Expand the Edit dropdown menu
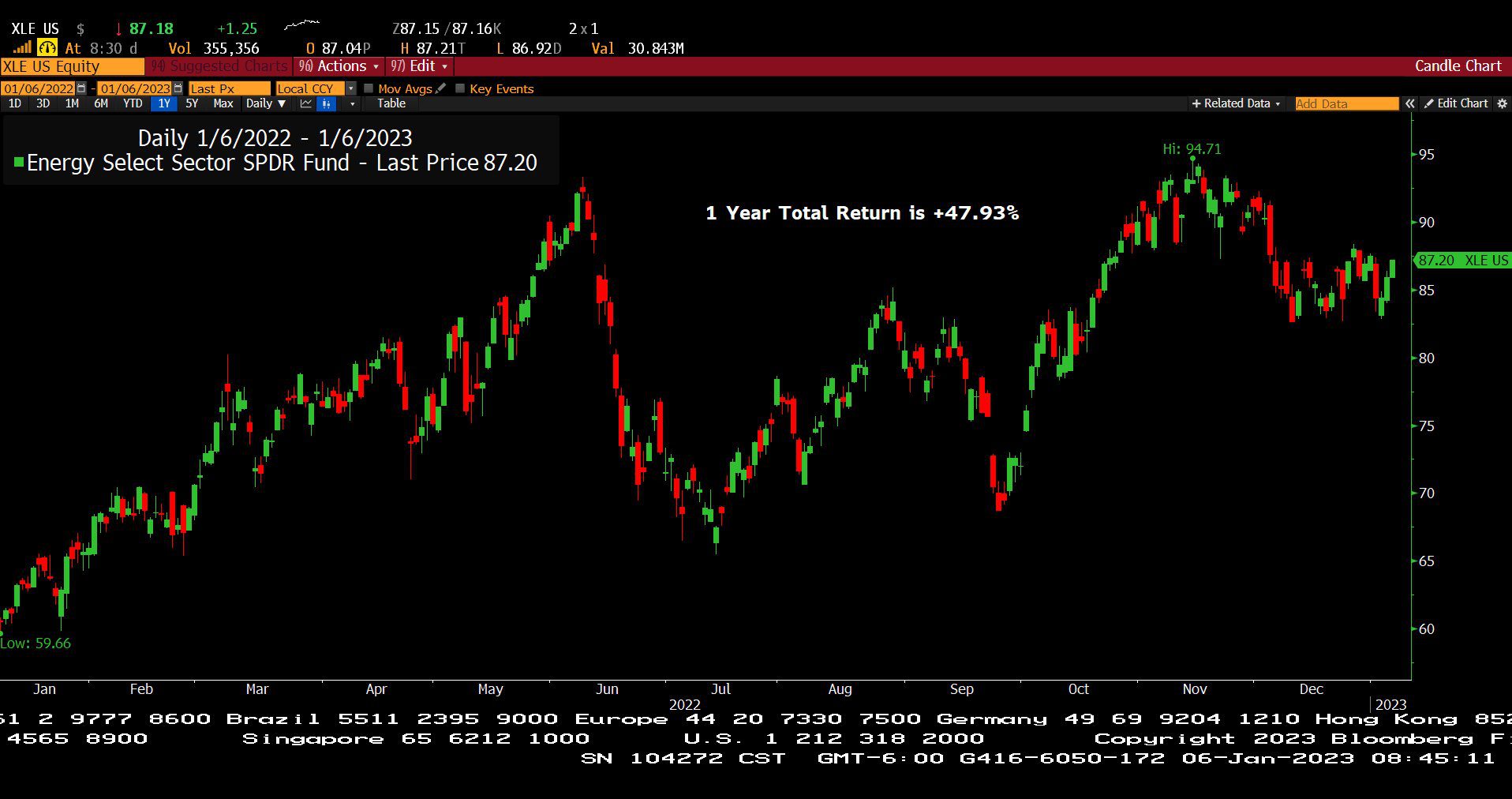This screenshot has width=1512, height=799. coord(419,66)
